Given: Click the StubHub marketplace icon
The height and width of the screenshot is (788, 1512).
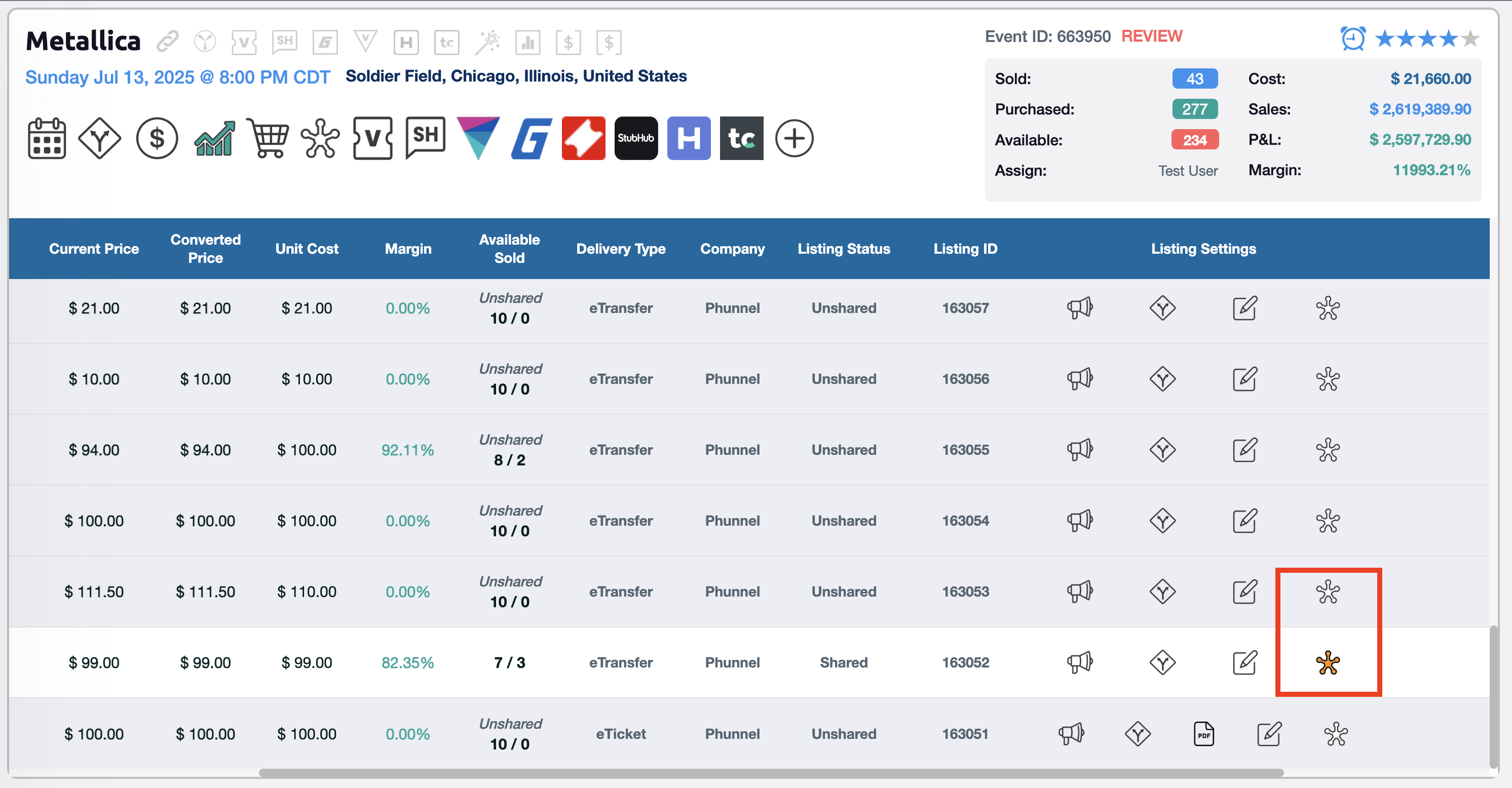Looking at the screenshot, I should click(x=636, y=138).
